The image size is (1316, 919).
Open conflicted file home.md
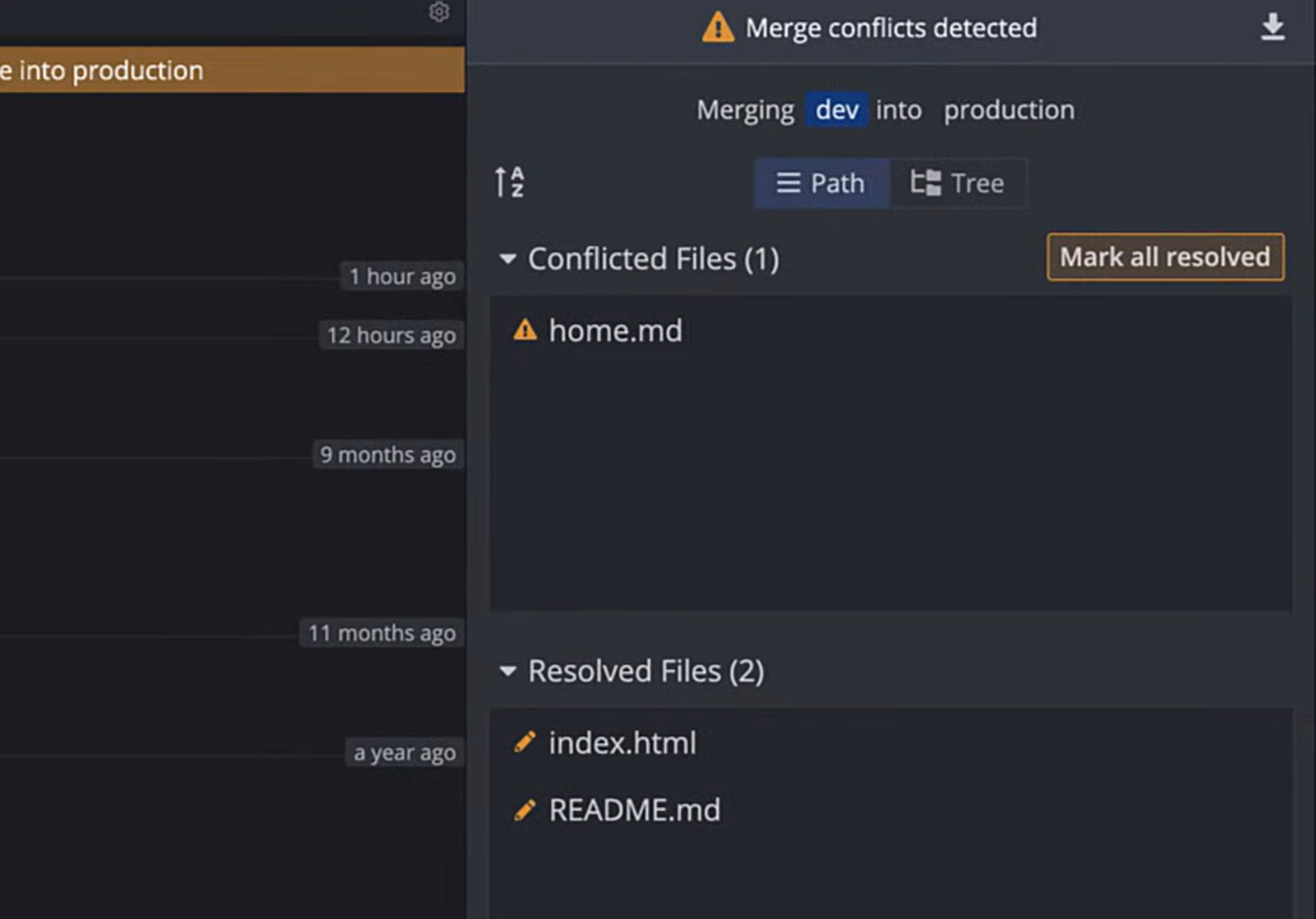[615, 331]
